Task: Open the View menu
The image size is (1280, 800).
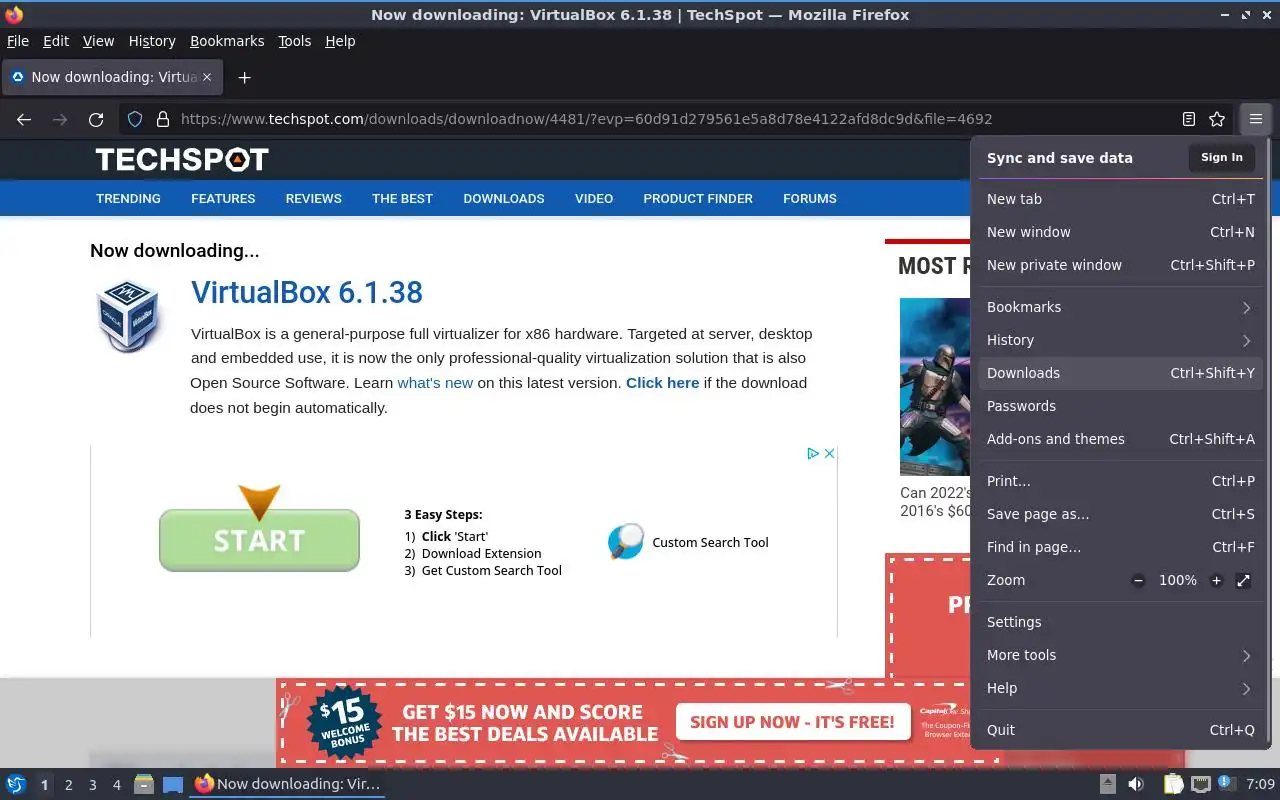Action: 98,41
